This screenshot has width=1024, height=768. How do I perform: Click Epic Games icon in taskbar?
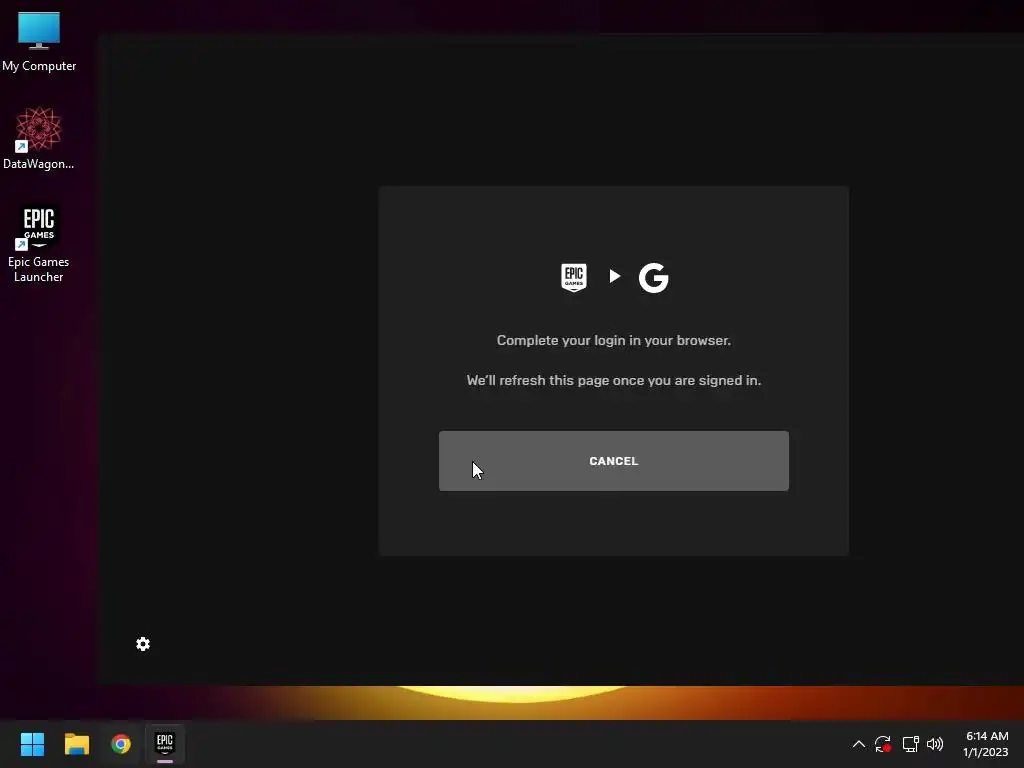(x=165, y=744)
